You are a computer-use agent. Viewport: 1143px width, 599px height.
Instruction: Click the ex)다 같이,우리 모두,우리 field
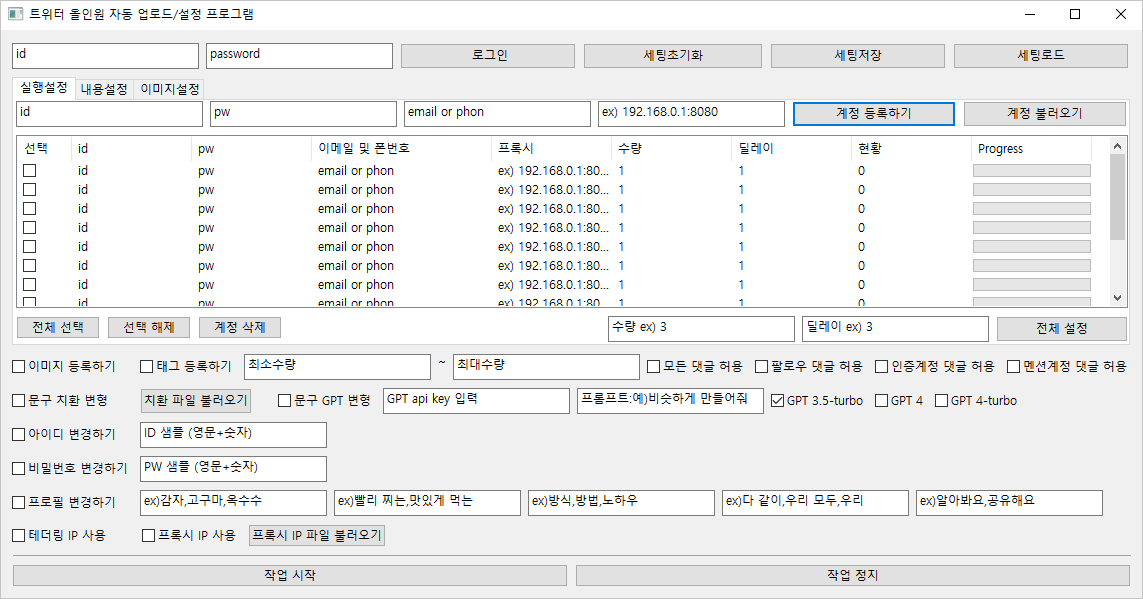(815, 503)
